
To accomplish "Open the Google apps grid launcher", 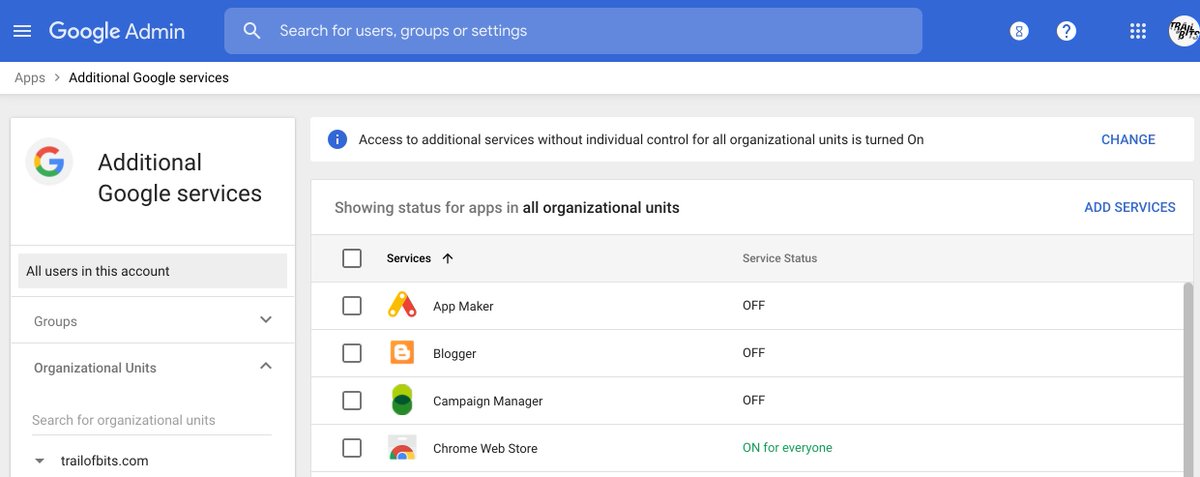I will [x=1137, y=31].
